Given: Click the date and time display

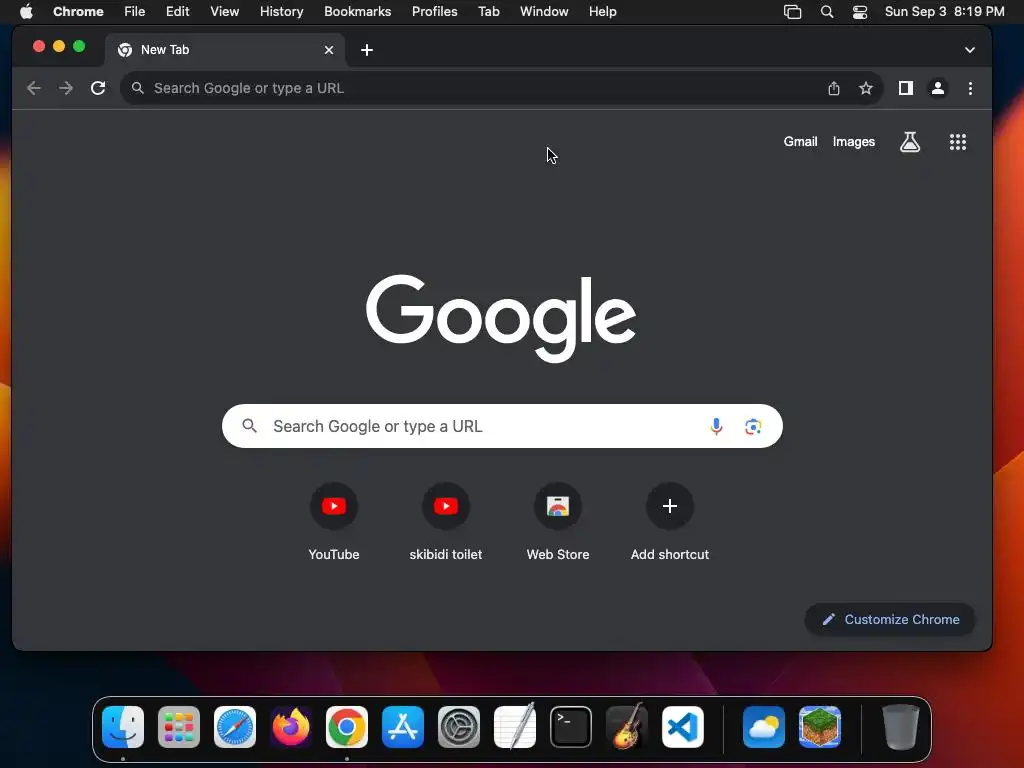Looking at the screenshot, I should click(x=944, y=12).
